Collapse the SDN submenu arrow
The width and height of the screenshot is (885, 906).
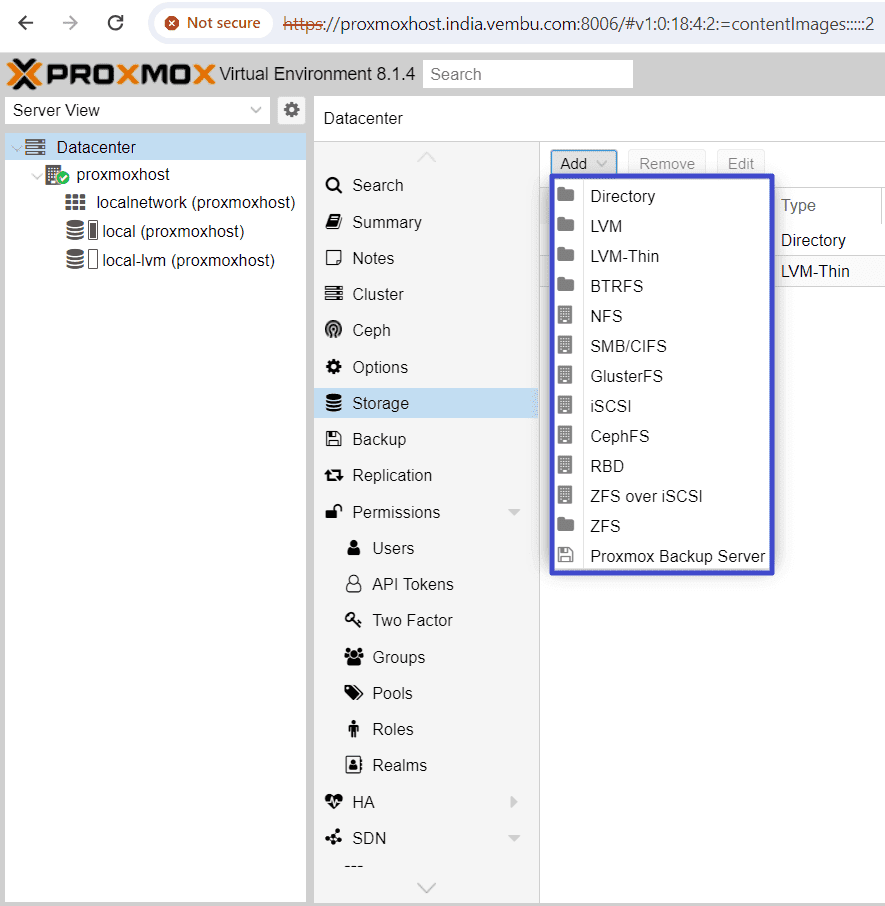514,838
